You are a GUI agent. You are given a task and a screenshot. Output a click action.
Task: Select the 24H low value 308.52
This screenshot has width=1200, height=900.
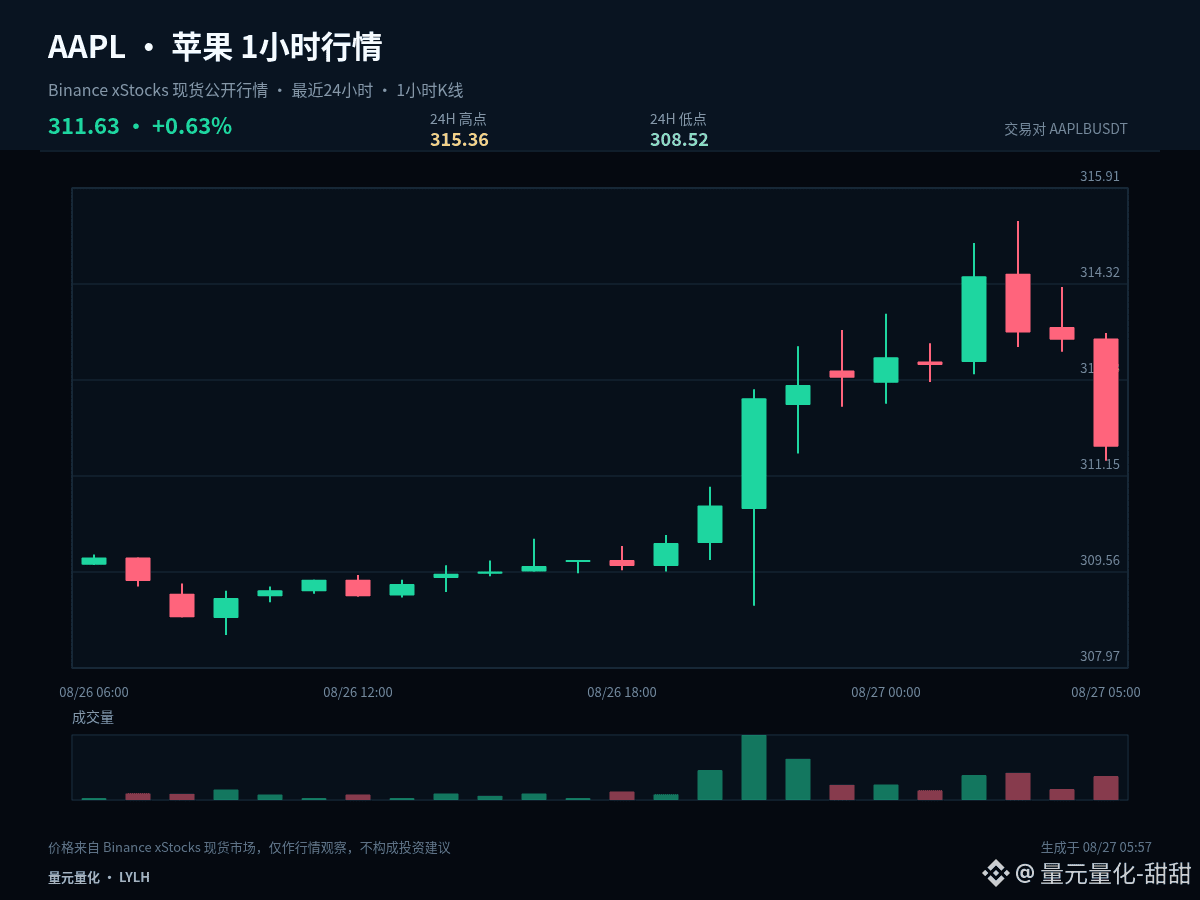[x=679, y=140]
